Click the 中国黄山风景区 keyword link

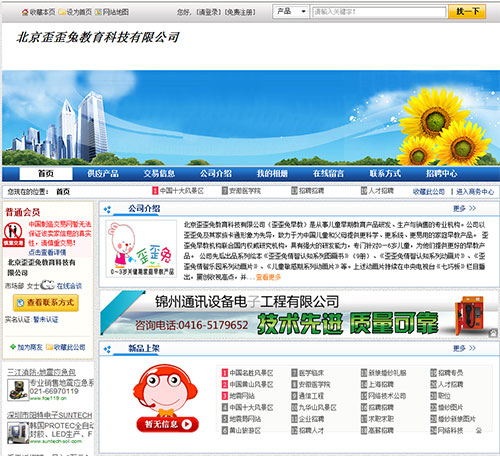click(x=251, y=384)
